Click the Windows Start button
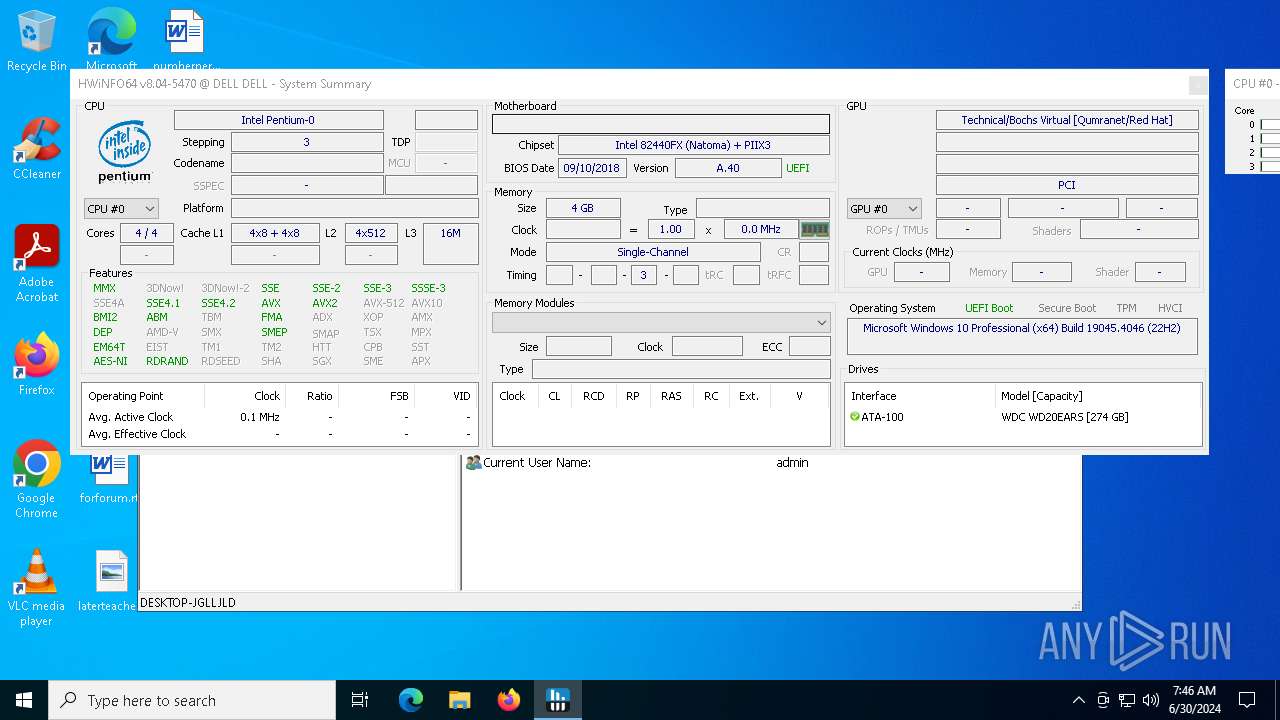The width and height of the screenshot is (1280, 720). 24,700
